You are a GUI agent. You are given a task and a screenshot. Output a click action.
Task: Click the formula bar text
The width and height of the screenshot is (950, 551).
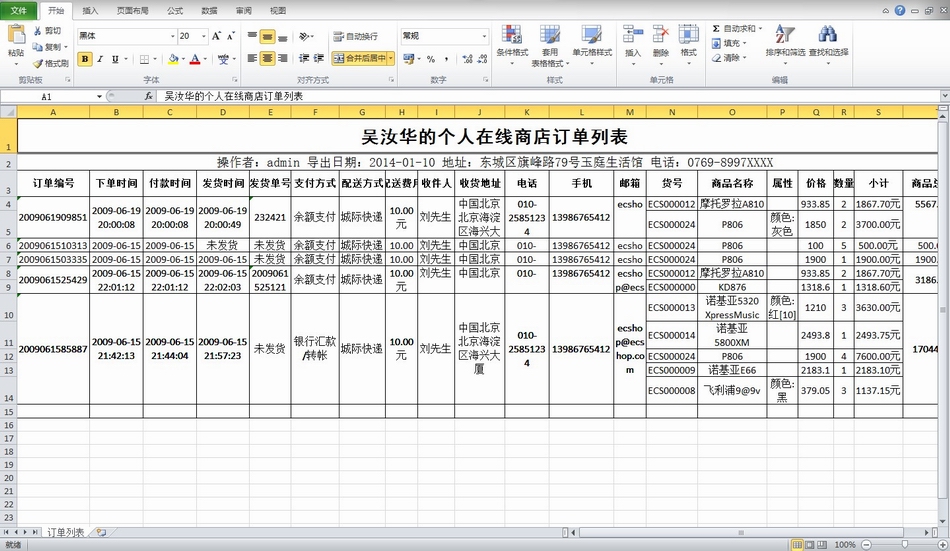pos(234,96)
